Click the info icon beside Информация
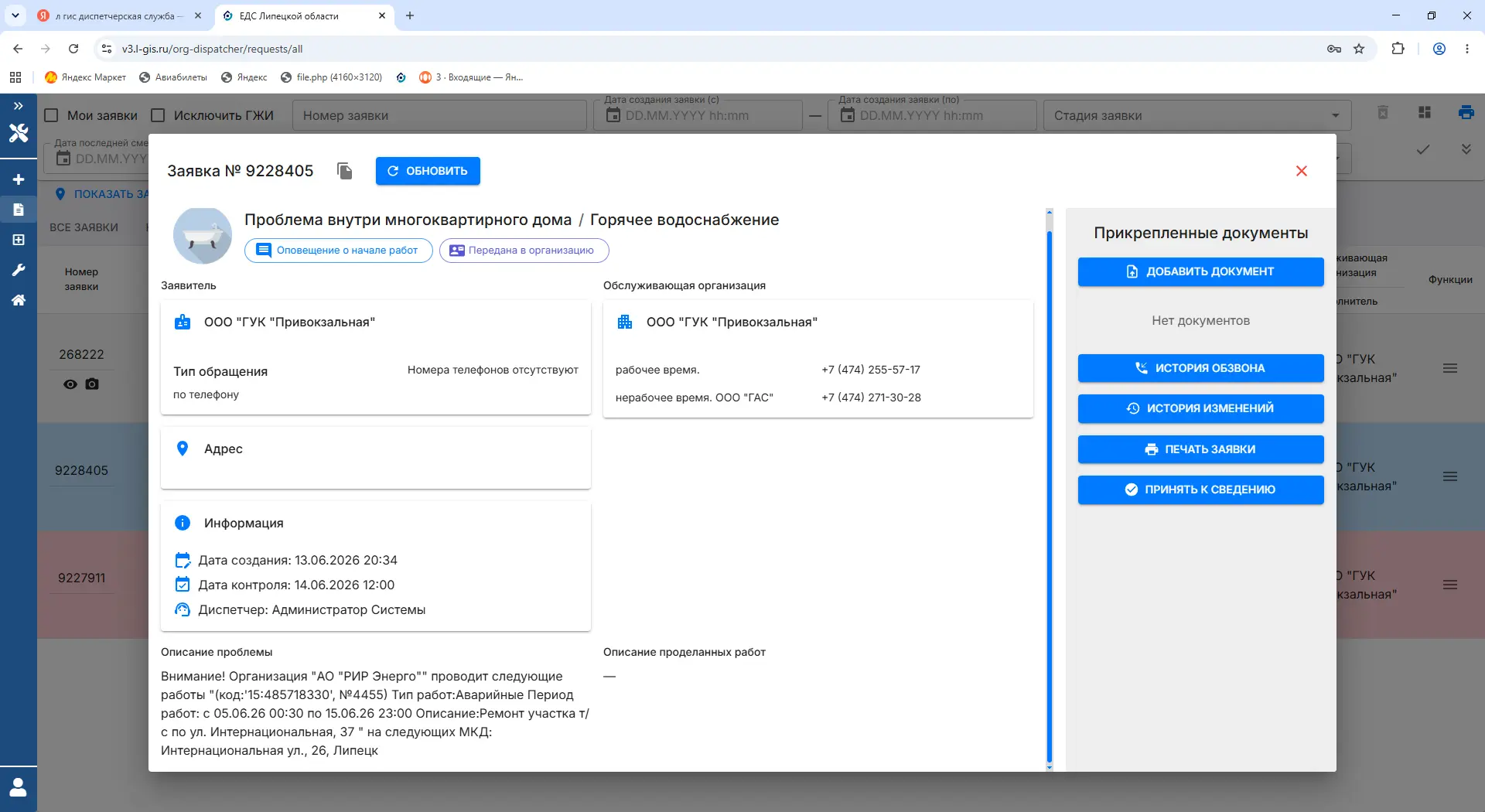This screenshot has height=812, width=1485. point(183,523)
